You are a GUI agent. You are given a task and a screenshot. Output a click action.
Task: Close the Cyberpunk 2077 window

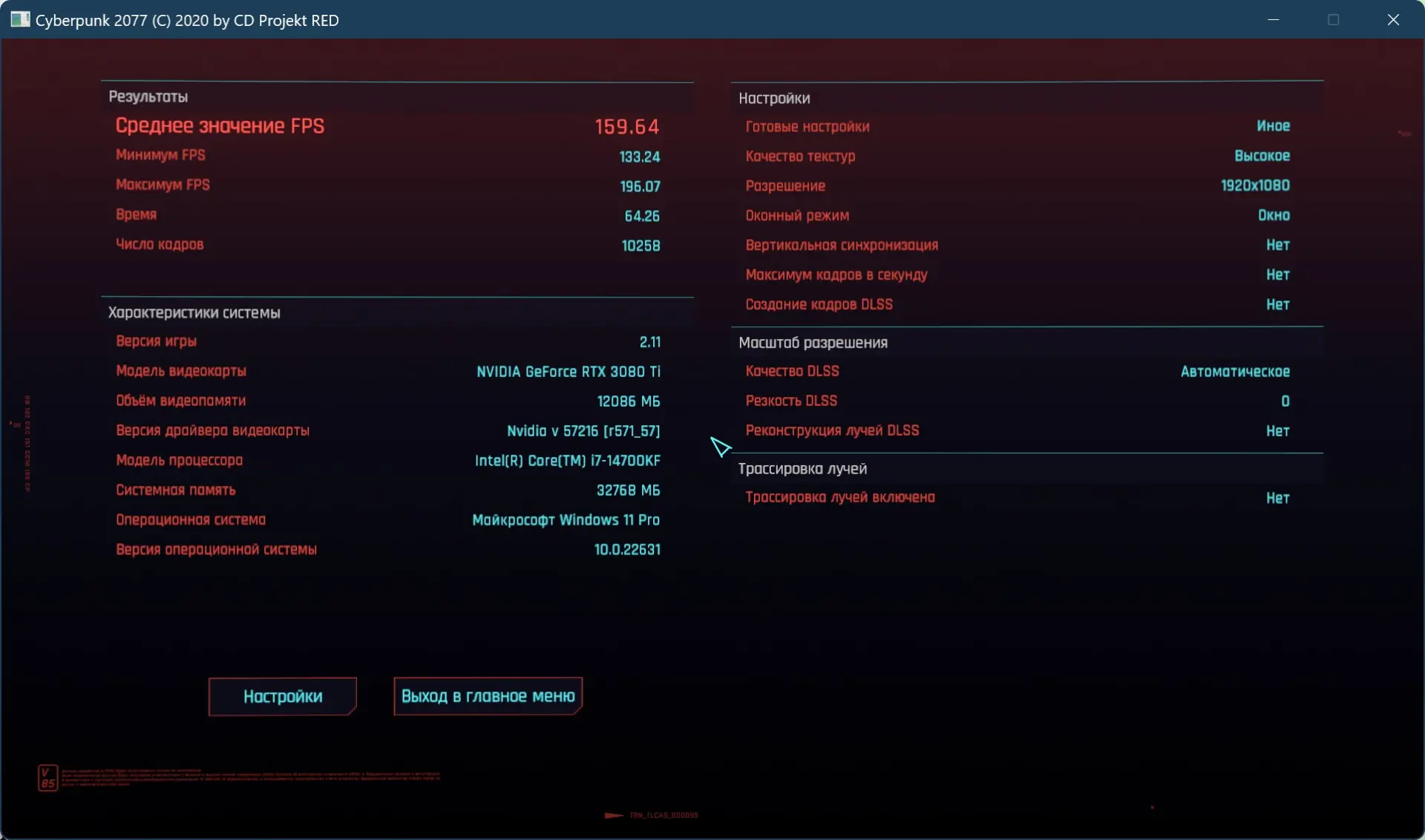tap(1393, 20)
